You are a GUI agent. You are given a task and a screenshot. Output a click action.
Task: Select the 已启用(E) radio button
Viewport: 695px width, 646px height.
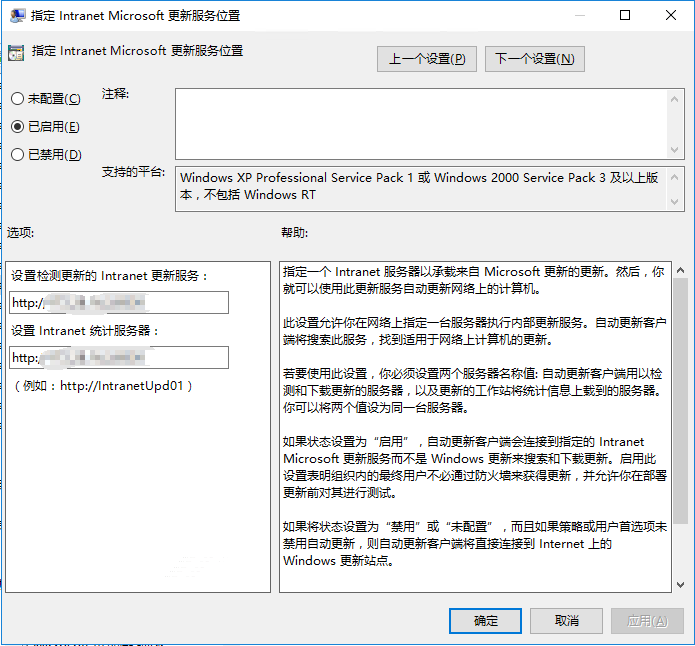pyautogui.click(x=45, y=127)
